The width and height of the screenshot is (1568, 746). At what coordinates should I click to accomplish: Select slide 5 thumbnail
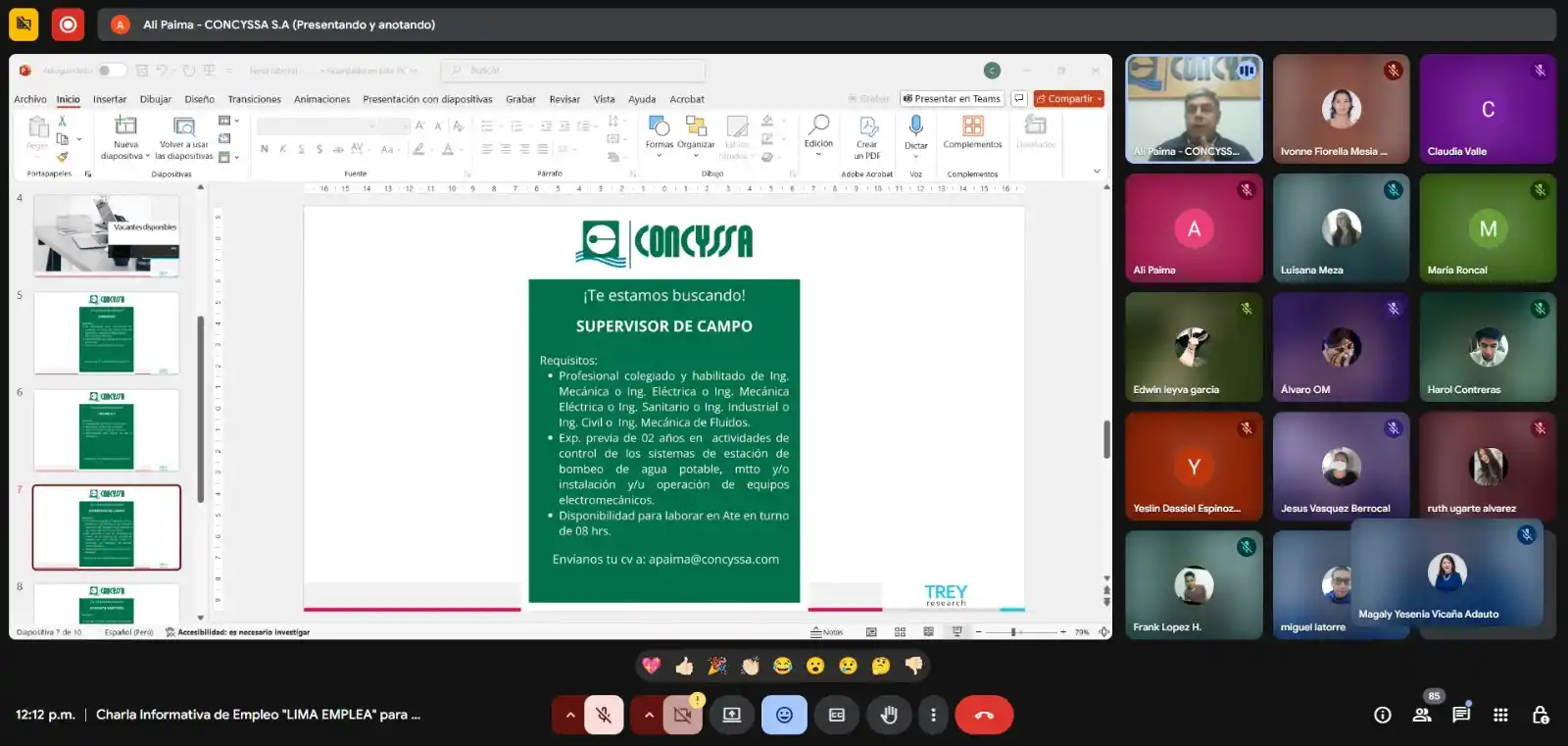click(x=107, y=332)
